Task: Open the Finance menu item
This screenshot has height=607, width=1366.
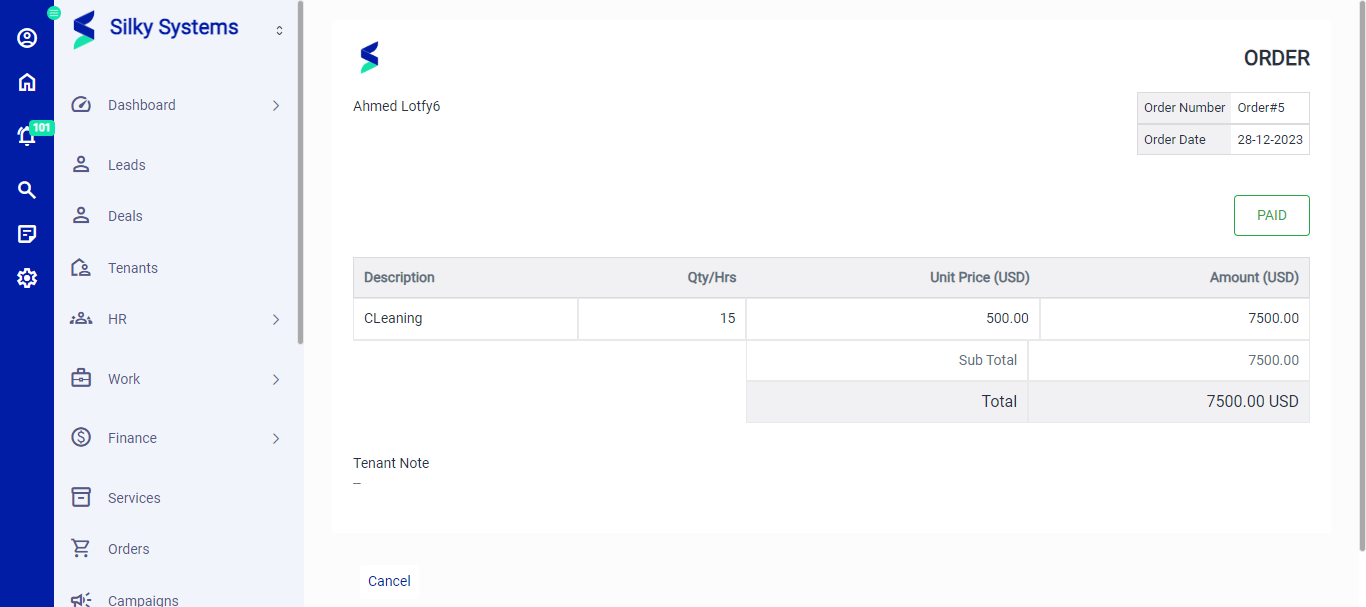Action: pyautogui.click(x=177, y=438)
